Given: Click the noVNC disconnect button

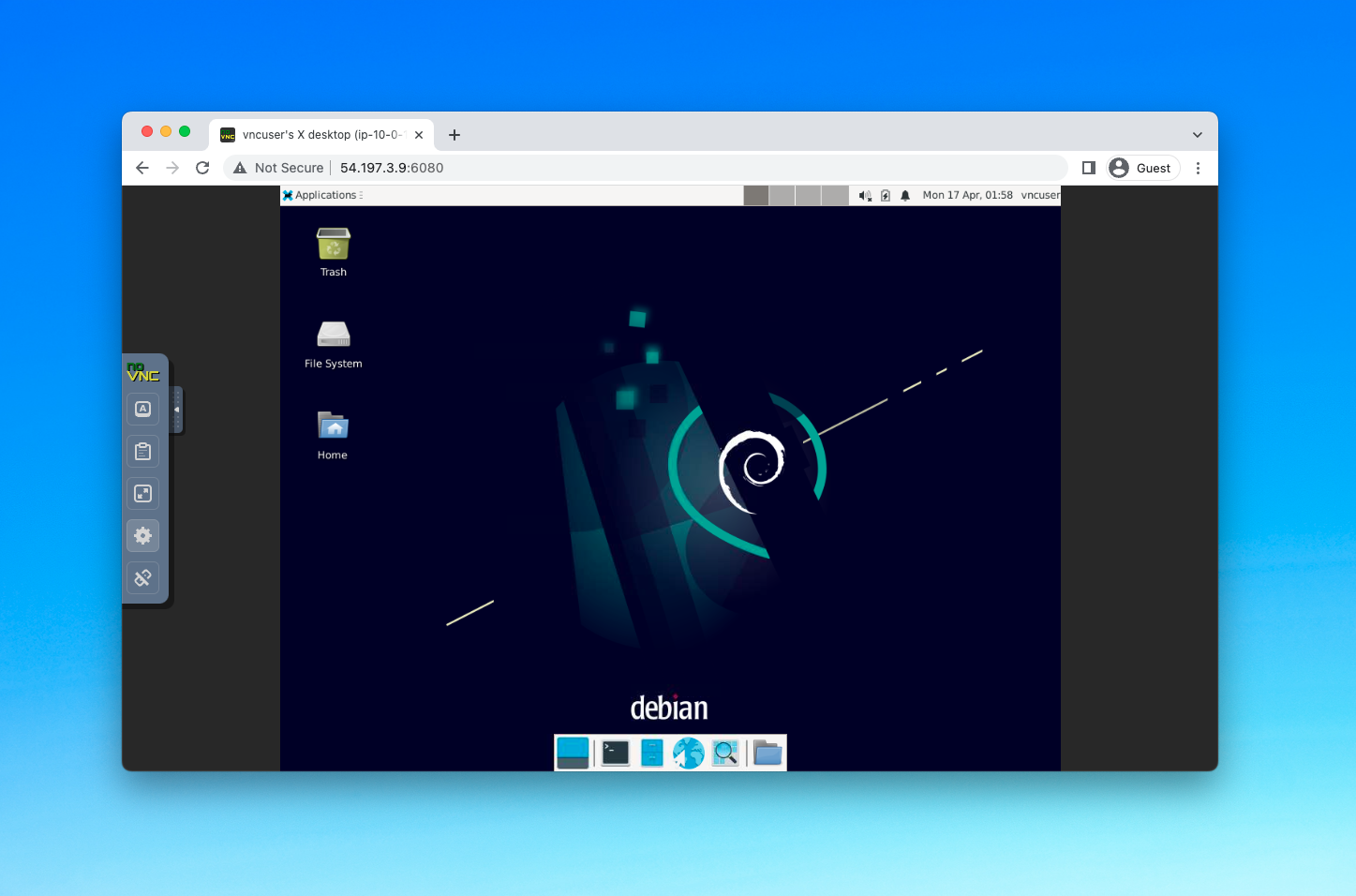Looking at the screenshot, I should click(x=143, y=578).
